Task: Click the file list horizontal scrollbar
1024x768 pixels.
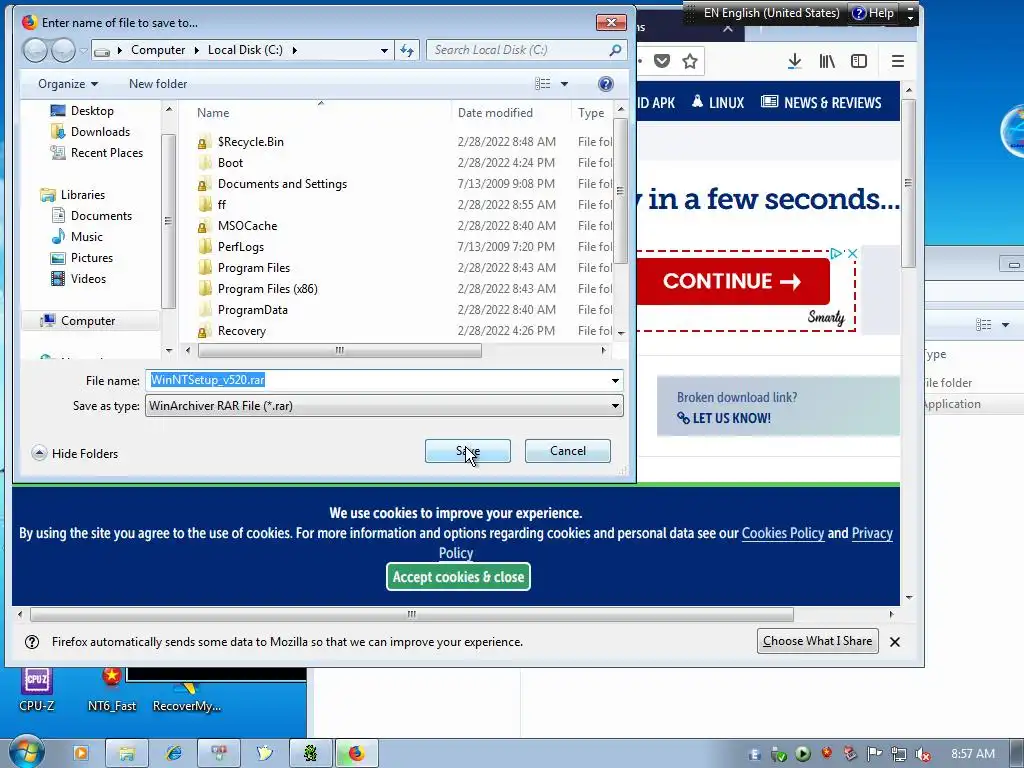Action: click(x=340, y=351)
